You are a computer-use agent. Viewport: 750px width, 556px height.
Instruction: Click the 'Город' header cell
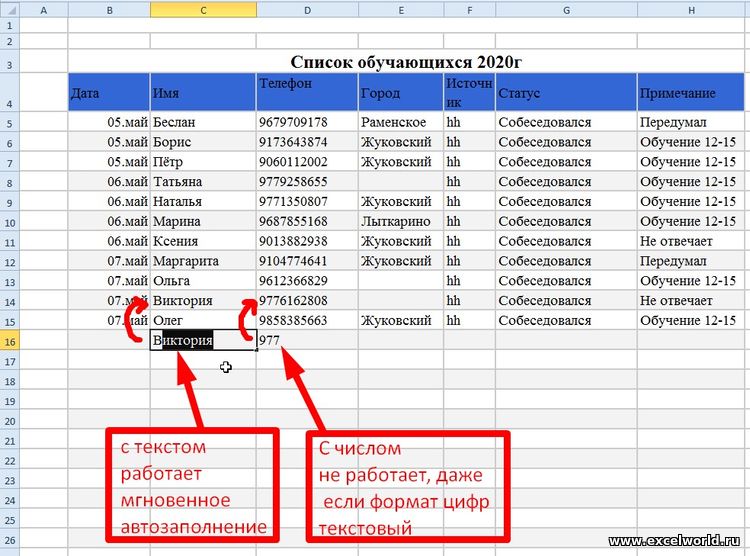401,93
